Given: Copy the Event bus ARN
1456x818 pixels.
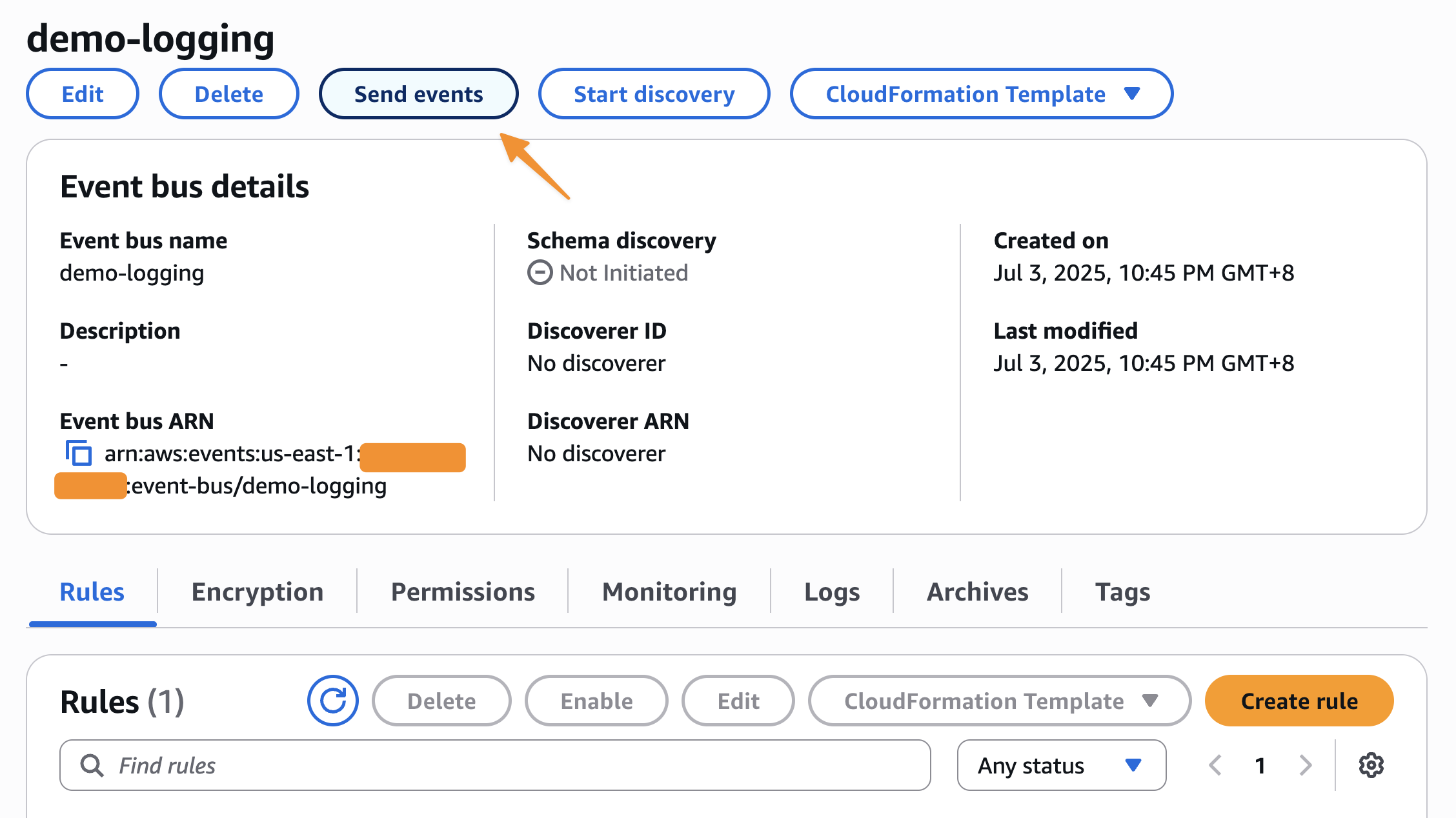Looking at the screenshot, I should [x=79, y=453].
